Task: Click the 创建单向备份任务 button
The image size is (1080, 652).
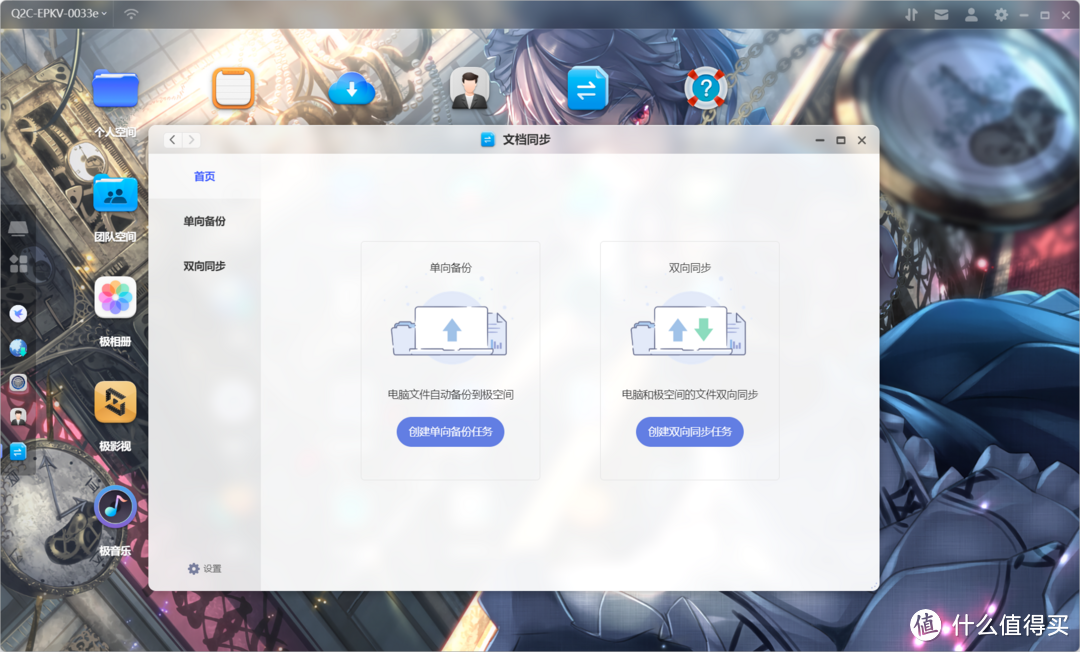Action: click(x=450, y=432)
